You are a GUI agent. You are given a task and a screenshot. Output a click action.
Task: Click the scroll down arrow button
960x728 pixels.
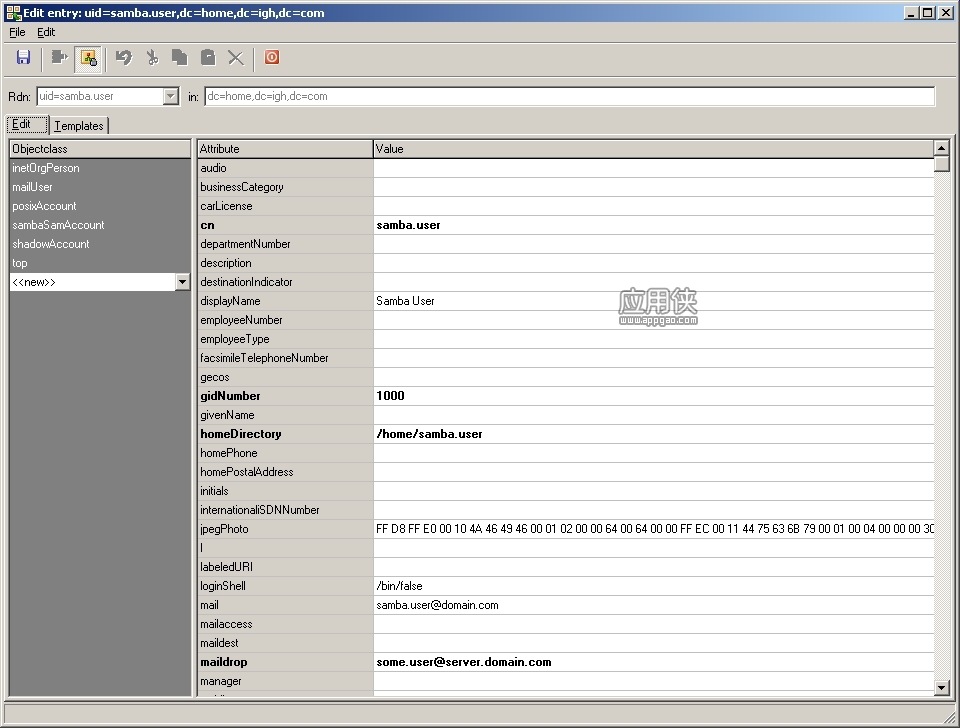pyautogui.click(x=942, y=688)
